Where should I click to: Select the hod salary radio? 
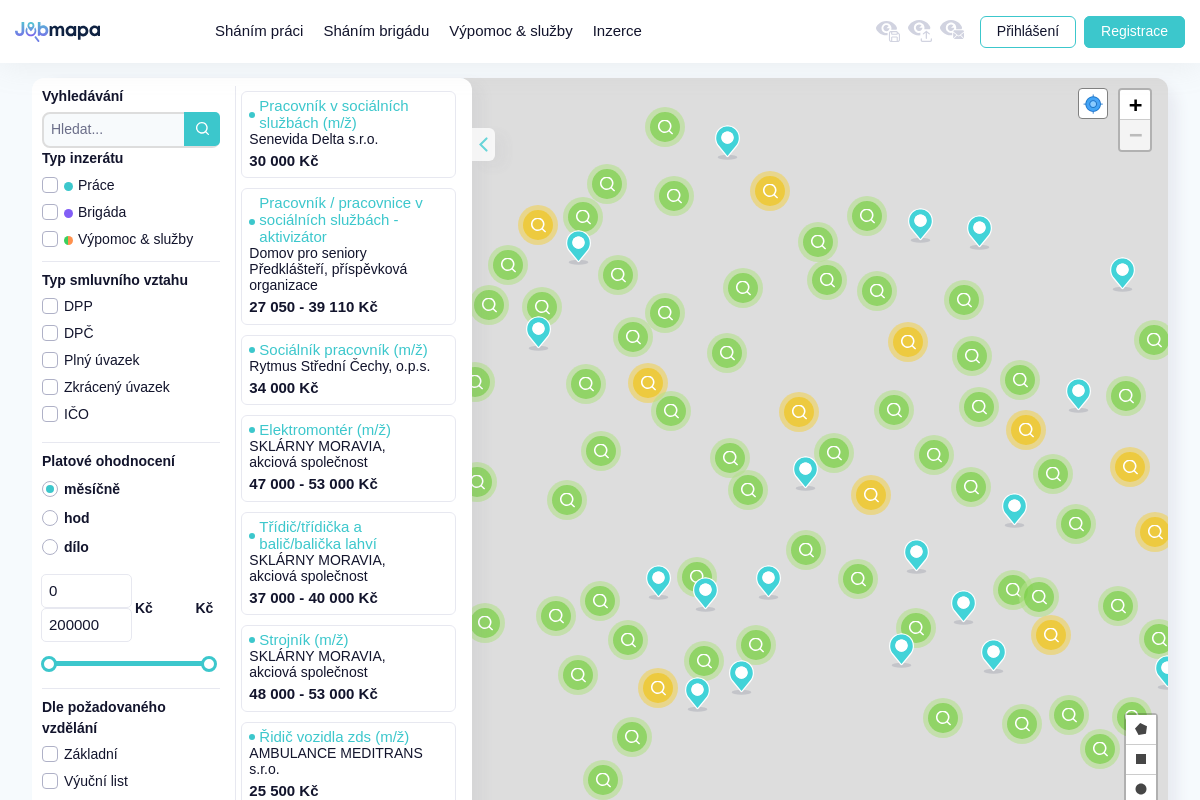click(x=50, y=518)
